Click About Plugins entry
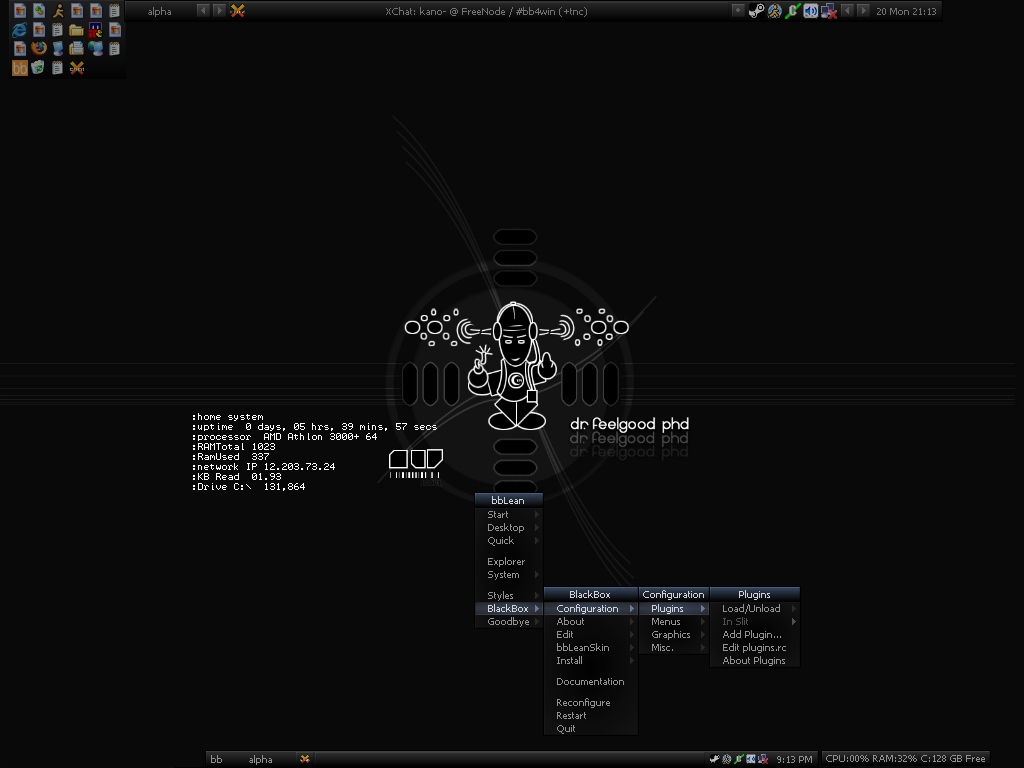1024x768 pixels. (754, 661)
